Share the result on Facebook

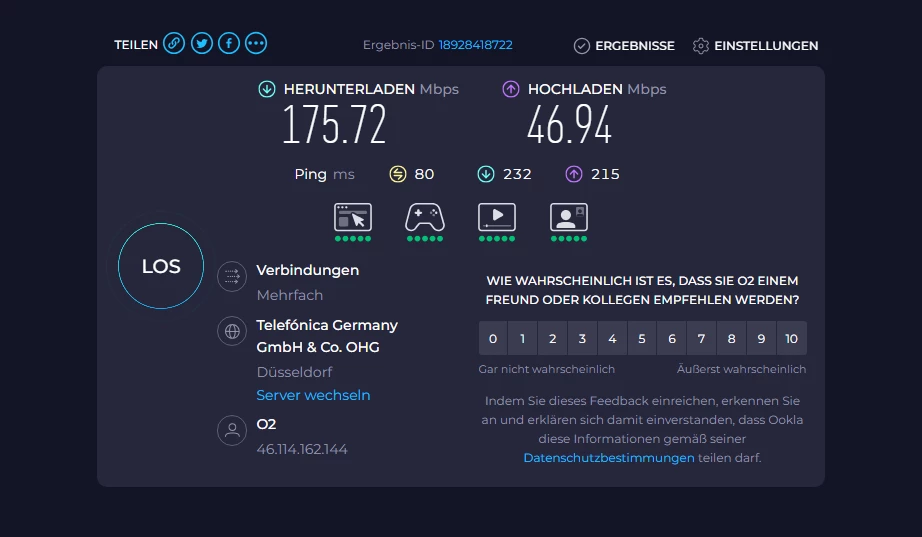pyautogui.click(x=229, y=44)
